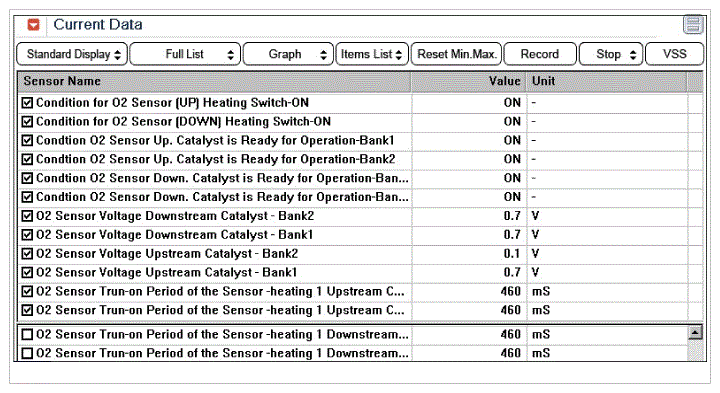Check the last unchecked Sensor-heating 1 Downstream row

(x=27, y=353)
